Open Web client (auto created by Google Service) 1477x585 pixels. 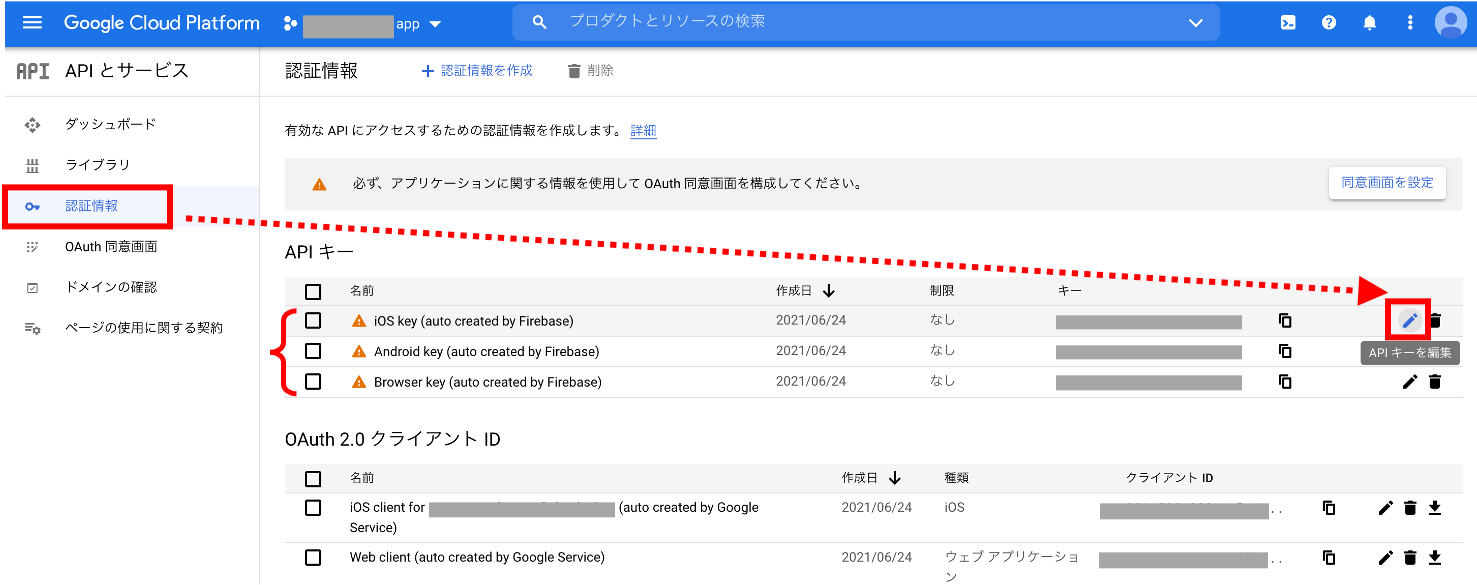(x=477, y=557)
